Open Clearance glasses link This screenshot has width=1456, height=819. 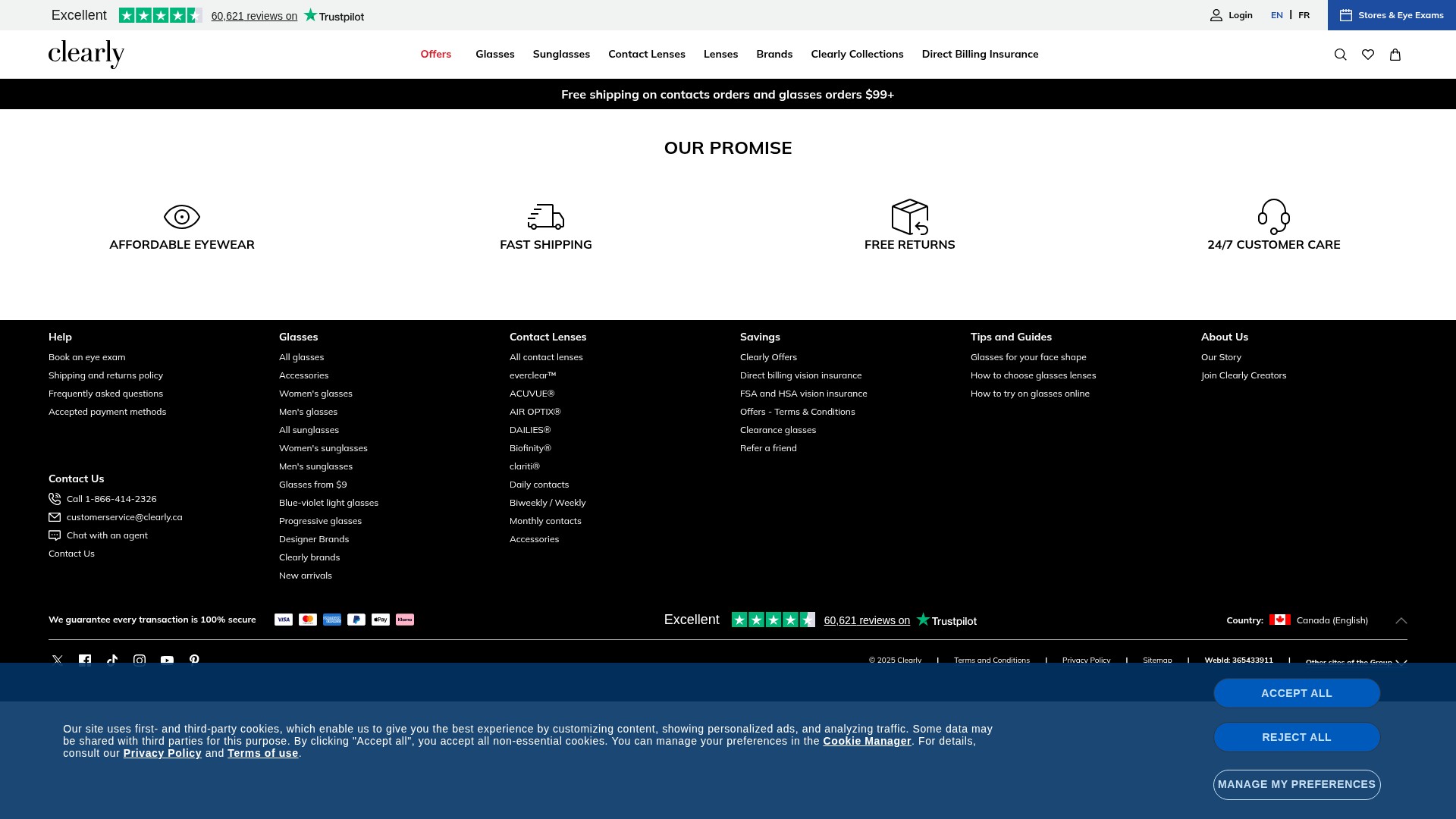[778, 430]
